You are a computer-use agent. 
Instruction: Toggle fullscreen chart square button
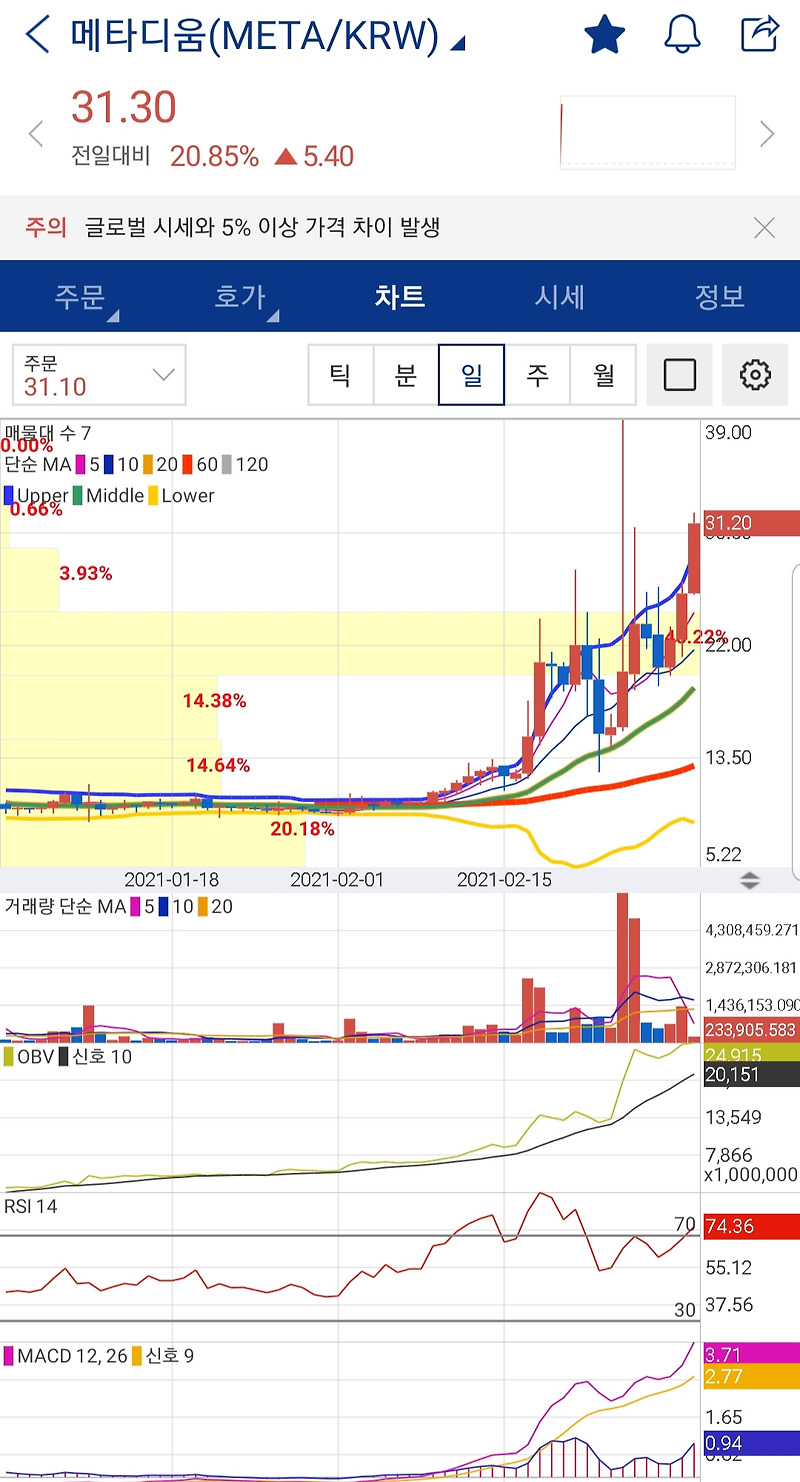click(680, 375)
